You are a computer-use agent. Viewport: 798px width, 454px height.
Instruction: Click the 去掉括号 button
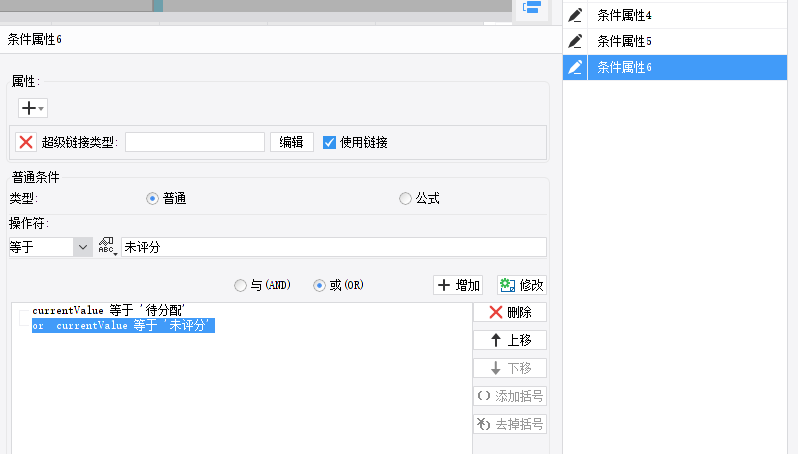pyautogui.click(x=510, y=424)
